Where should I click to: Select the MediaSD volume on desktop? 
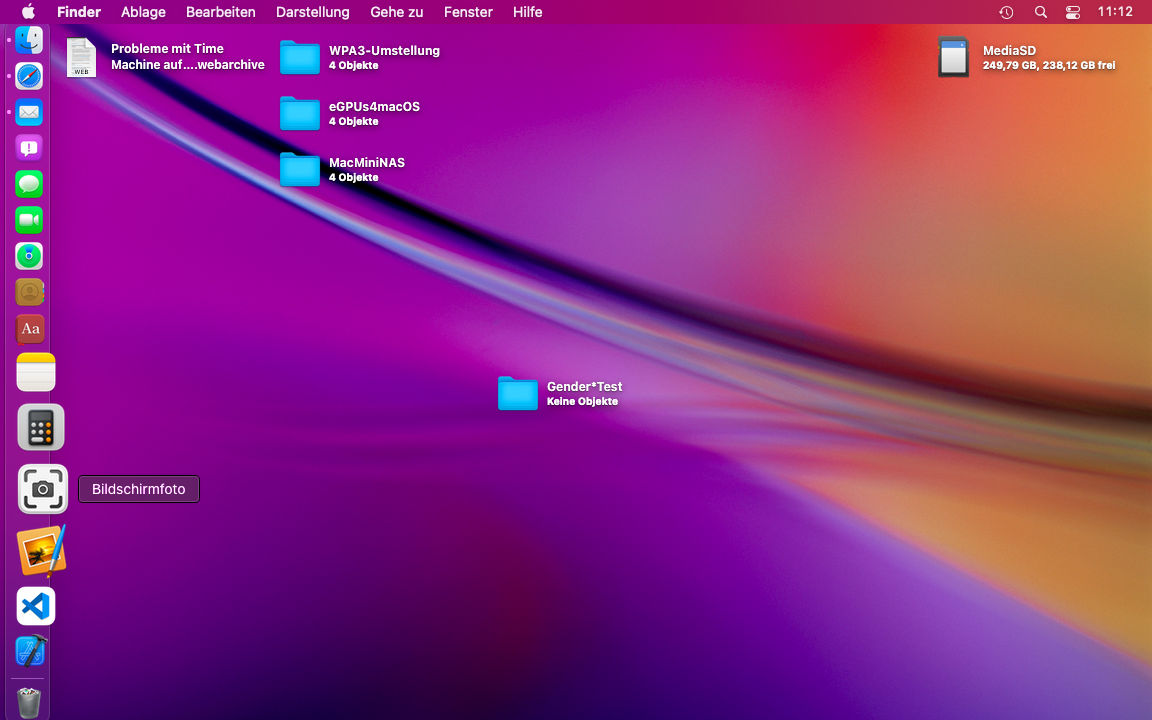pyautogui.click(x=954, y=58)
